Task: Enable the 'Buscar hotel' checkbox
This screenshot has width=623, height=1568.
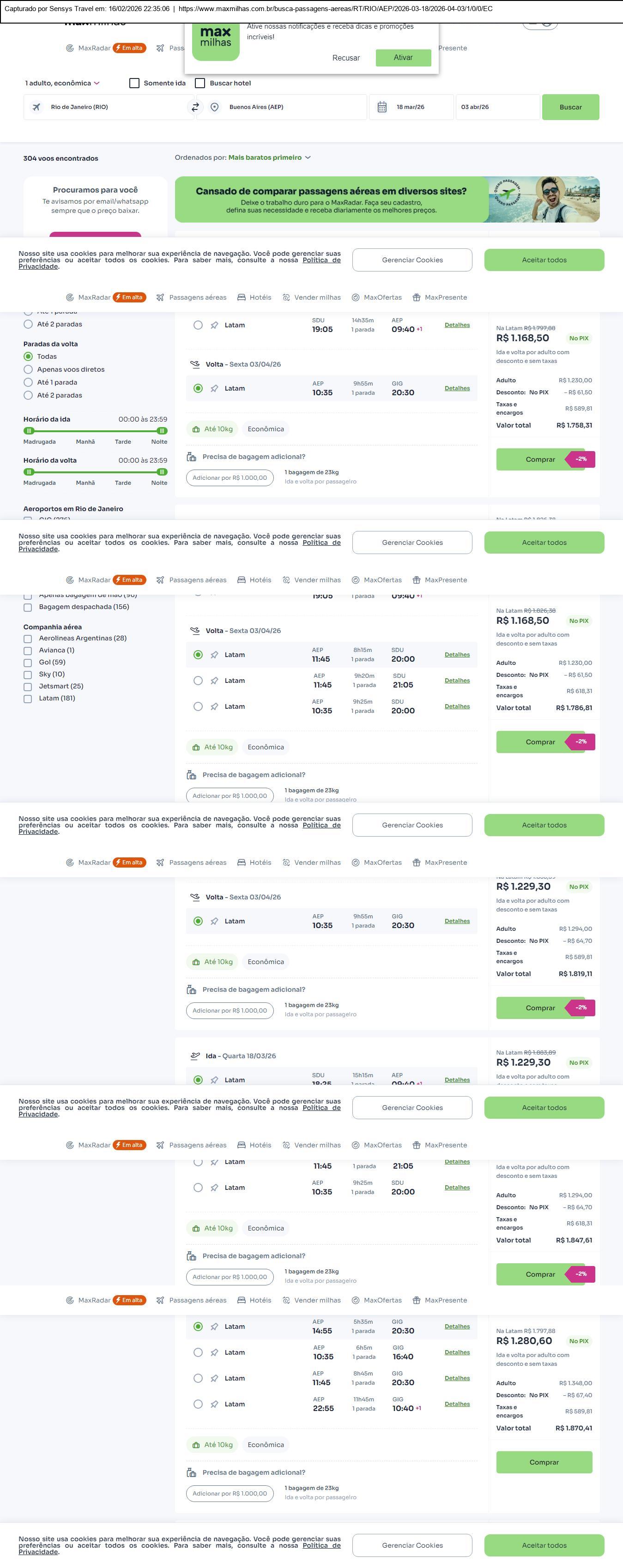Action: point(200,84)
